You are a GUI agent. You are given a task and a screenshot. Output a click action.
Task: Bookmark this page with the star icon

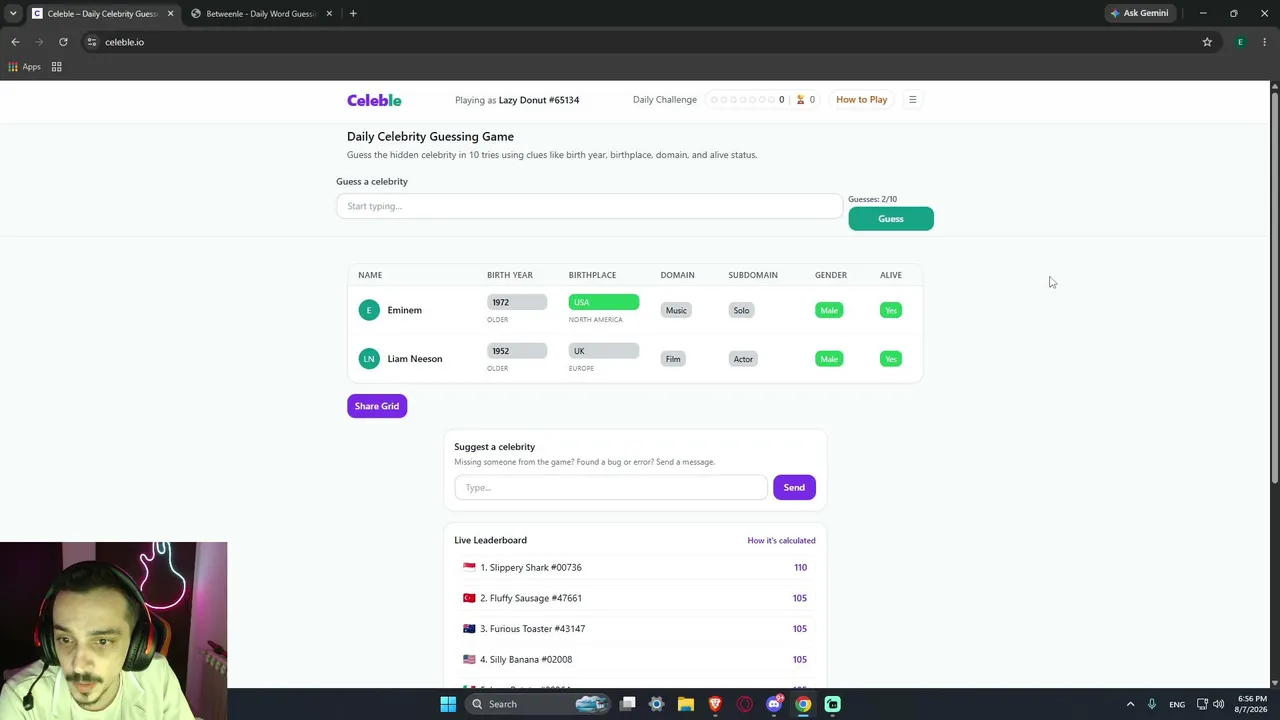pos(1207,42)
